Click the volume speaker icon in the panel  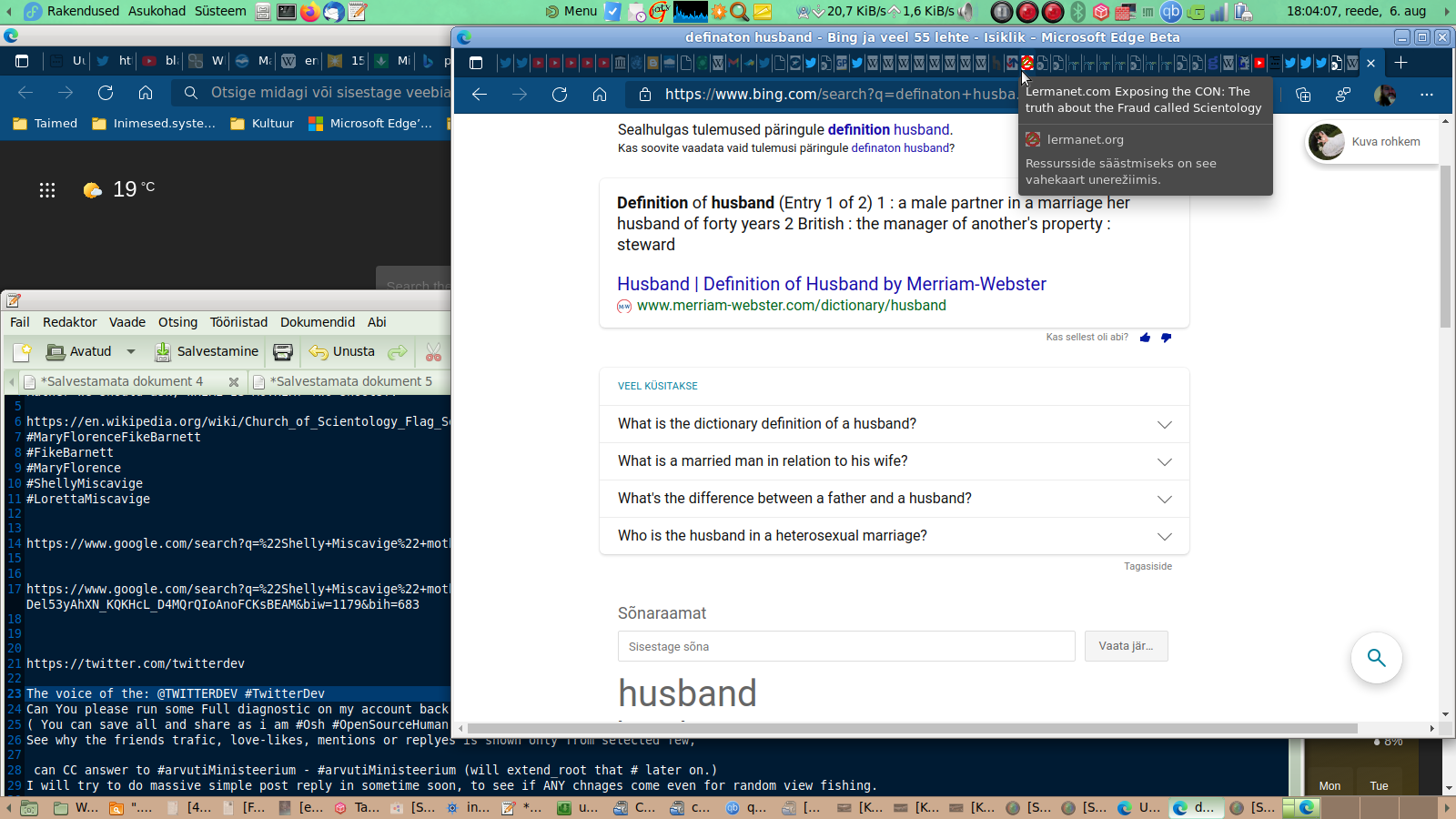(966, 12)
